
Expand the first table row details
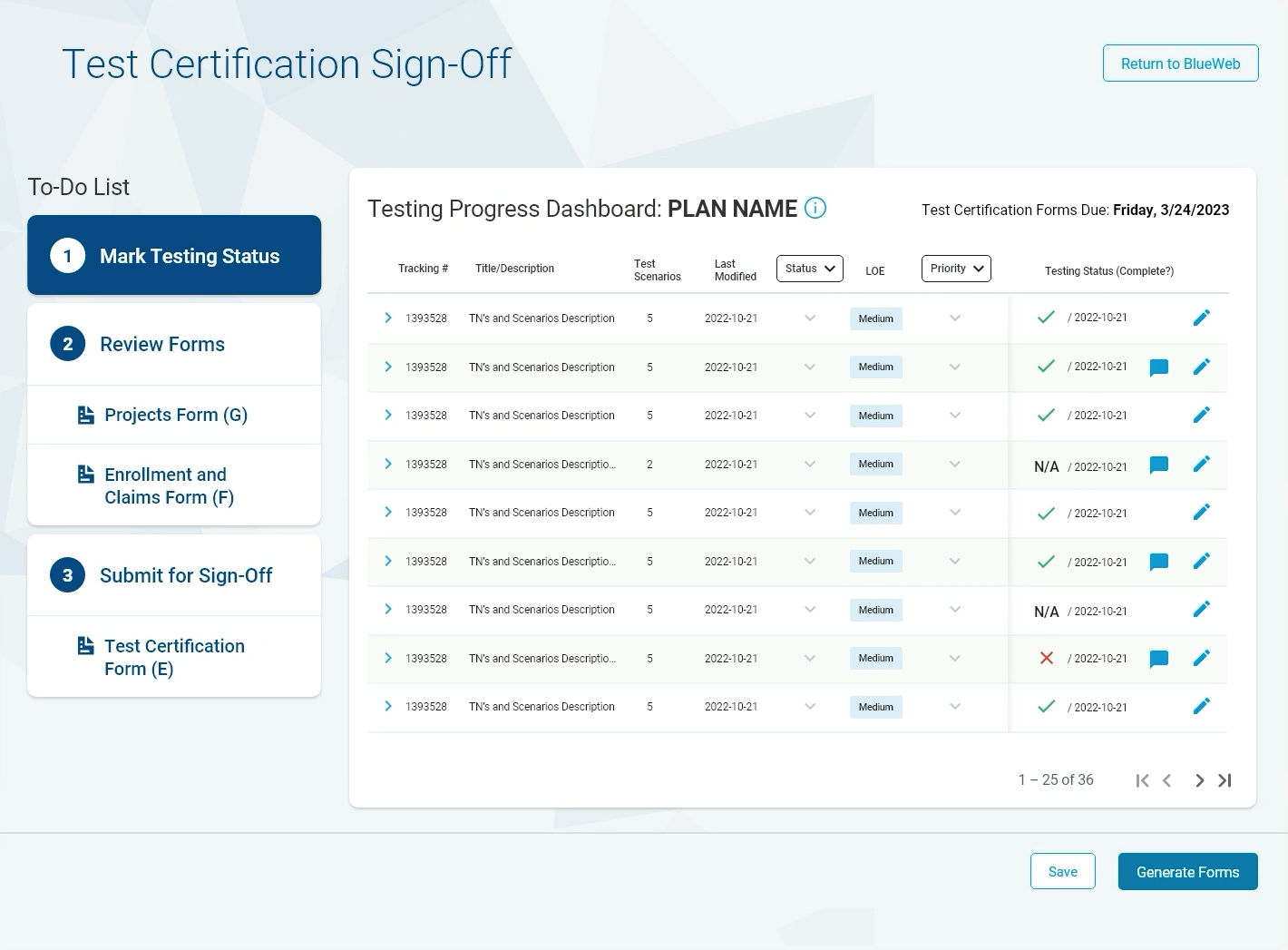(x=388, y=317)
